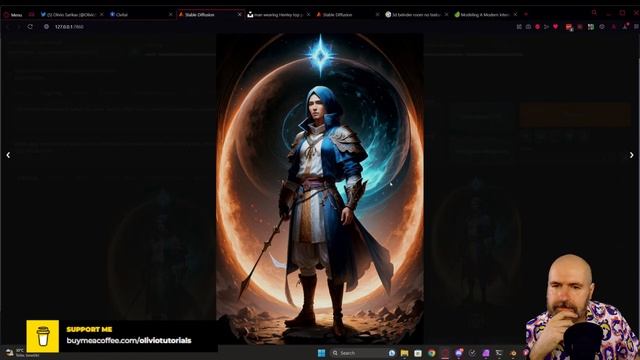Show the next image in the lightbox

(631, 155)
